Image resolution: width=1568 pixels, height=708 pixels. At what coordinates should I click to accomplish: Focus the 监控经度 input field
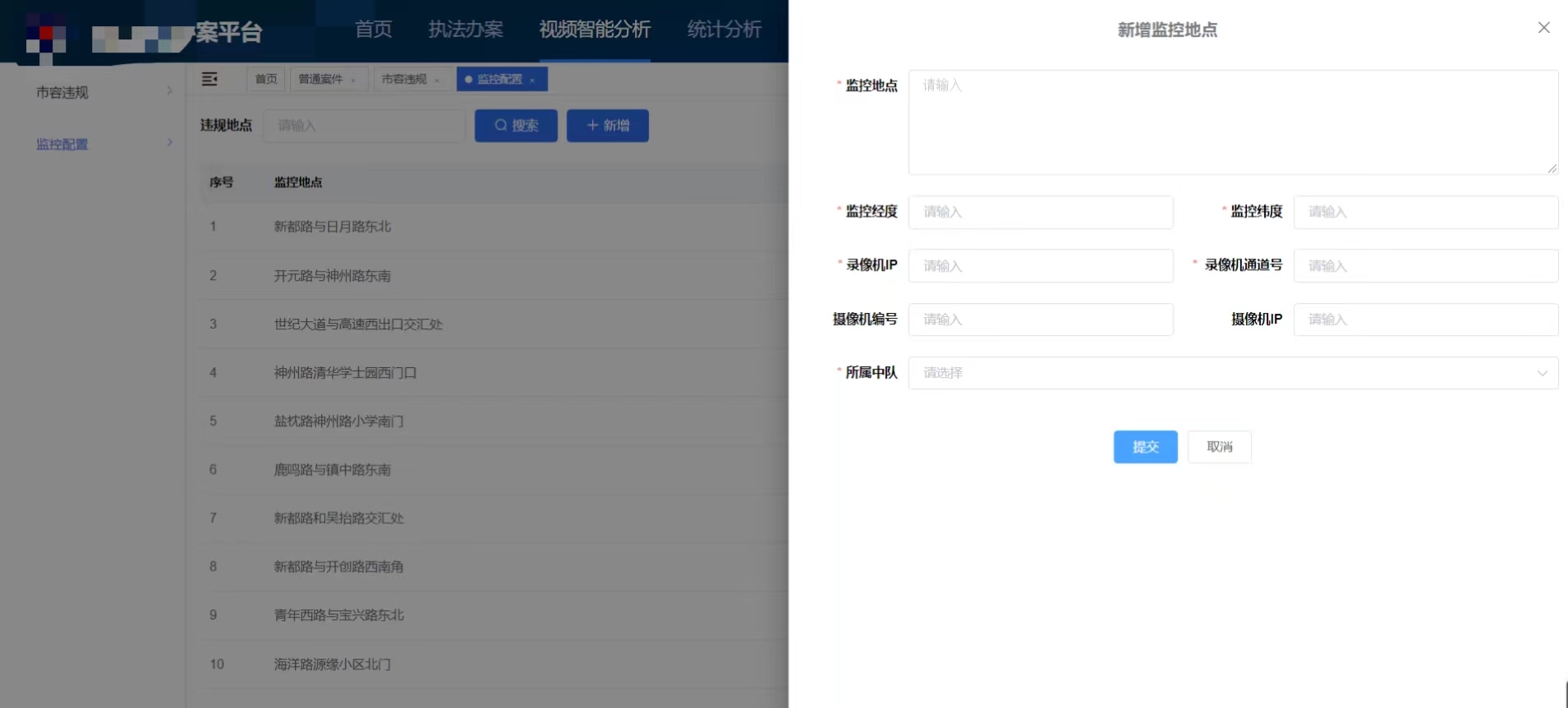(x=1041, y=212)
